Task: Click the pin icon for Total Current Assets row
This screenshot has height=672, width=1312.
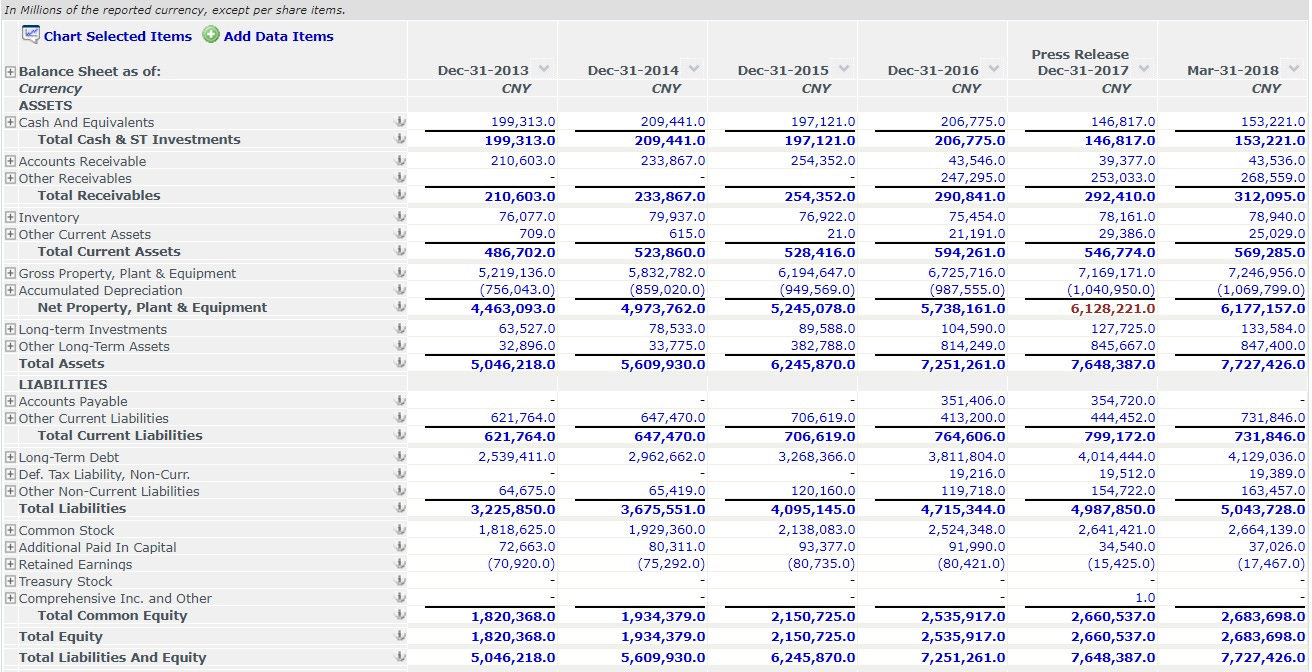Action: pyautogui.click(x=400, y=251)
